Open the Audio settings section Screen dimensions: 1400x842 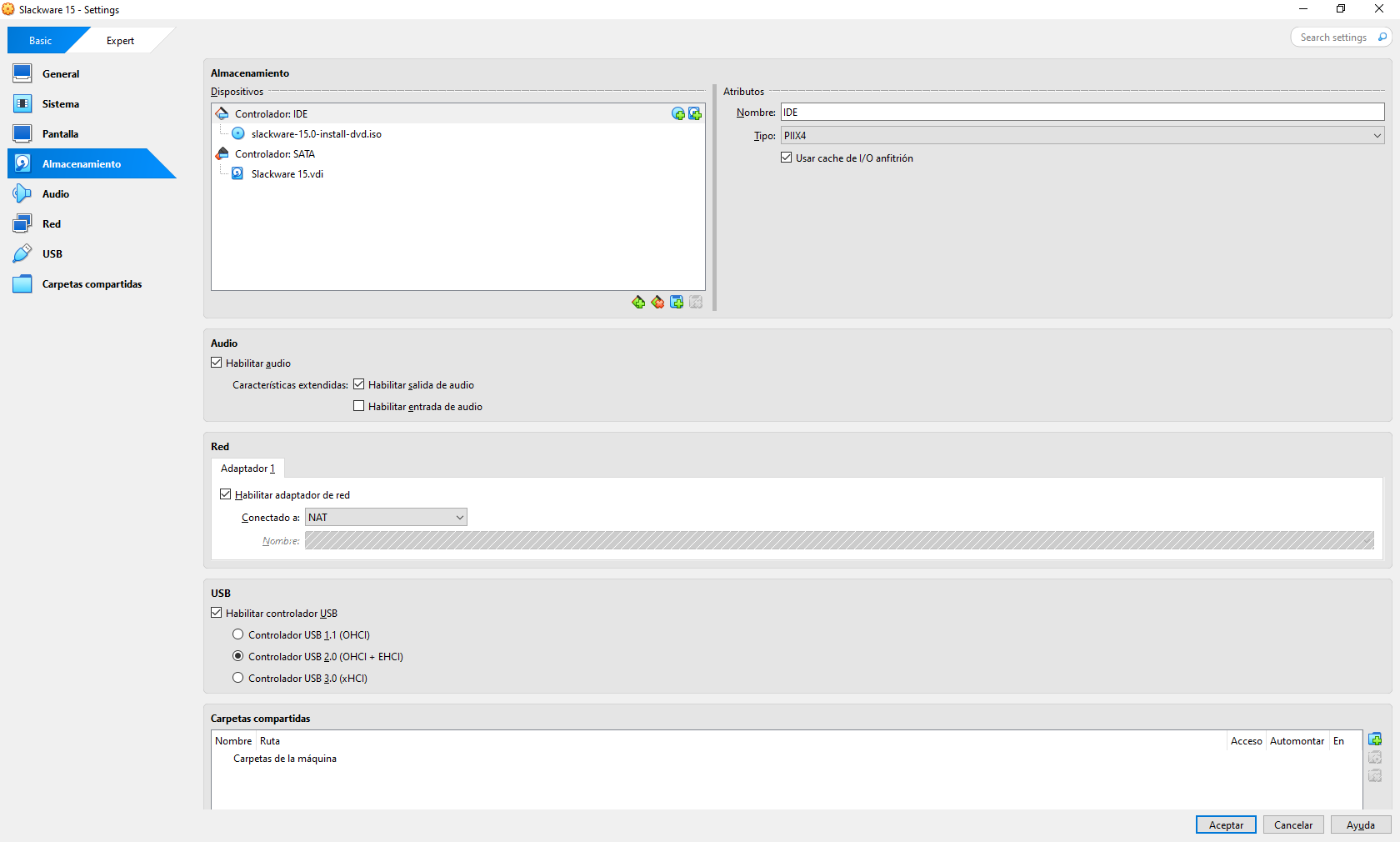[92, 193]
